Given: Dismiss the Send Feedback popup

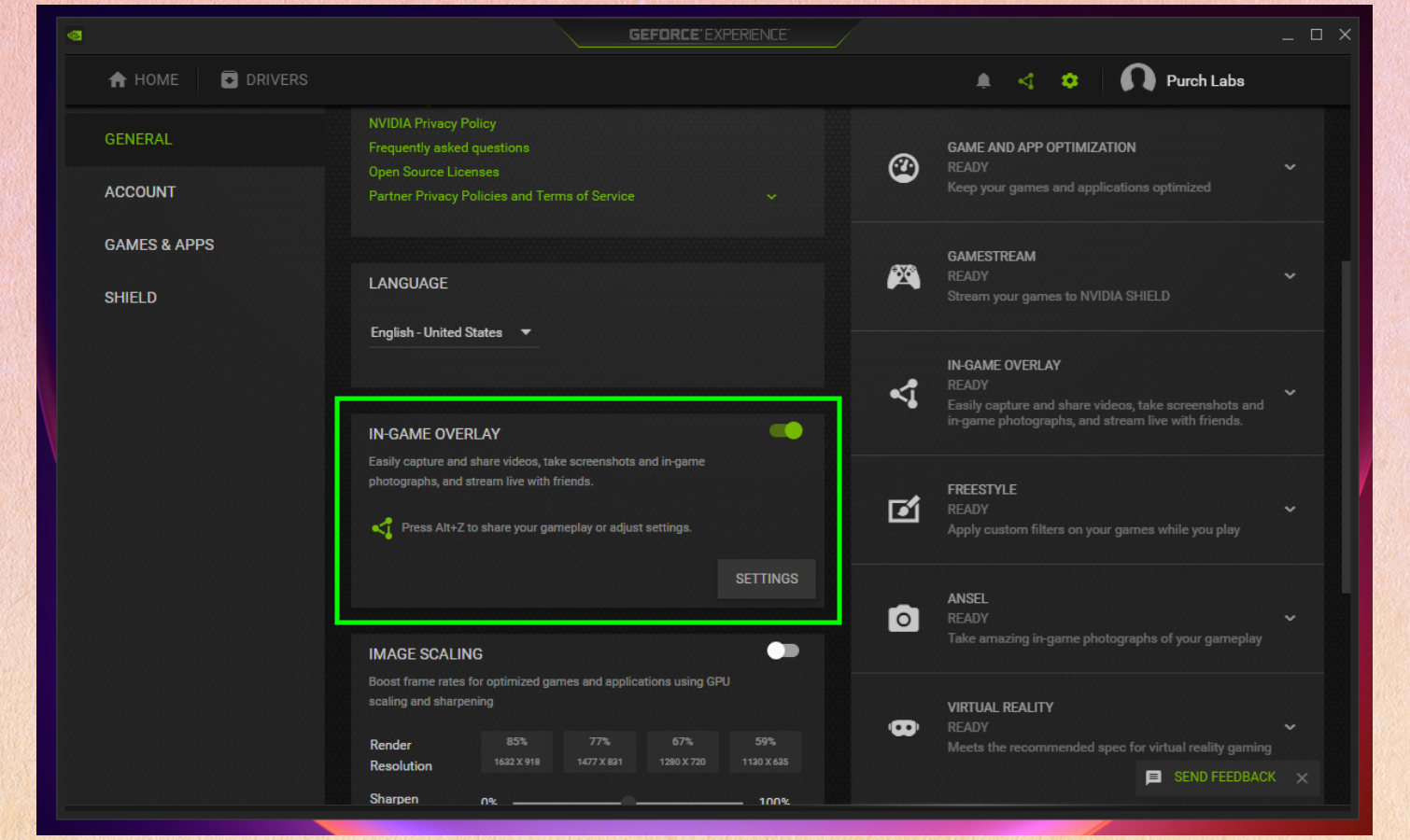Looking at the screenshot, I should (1302, 778).
